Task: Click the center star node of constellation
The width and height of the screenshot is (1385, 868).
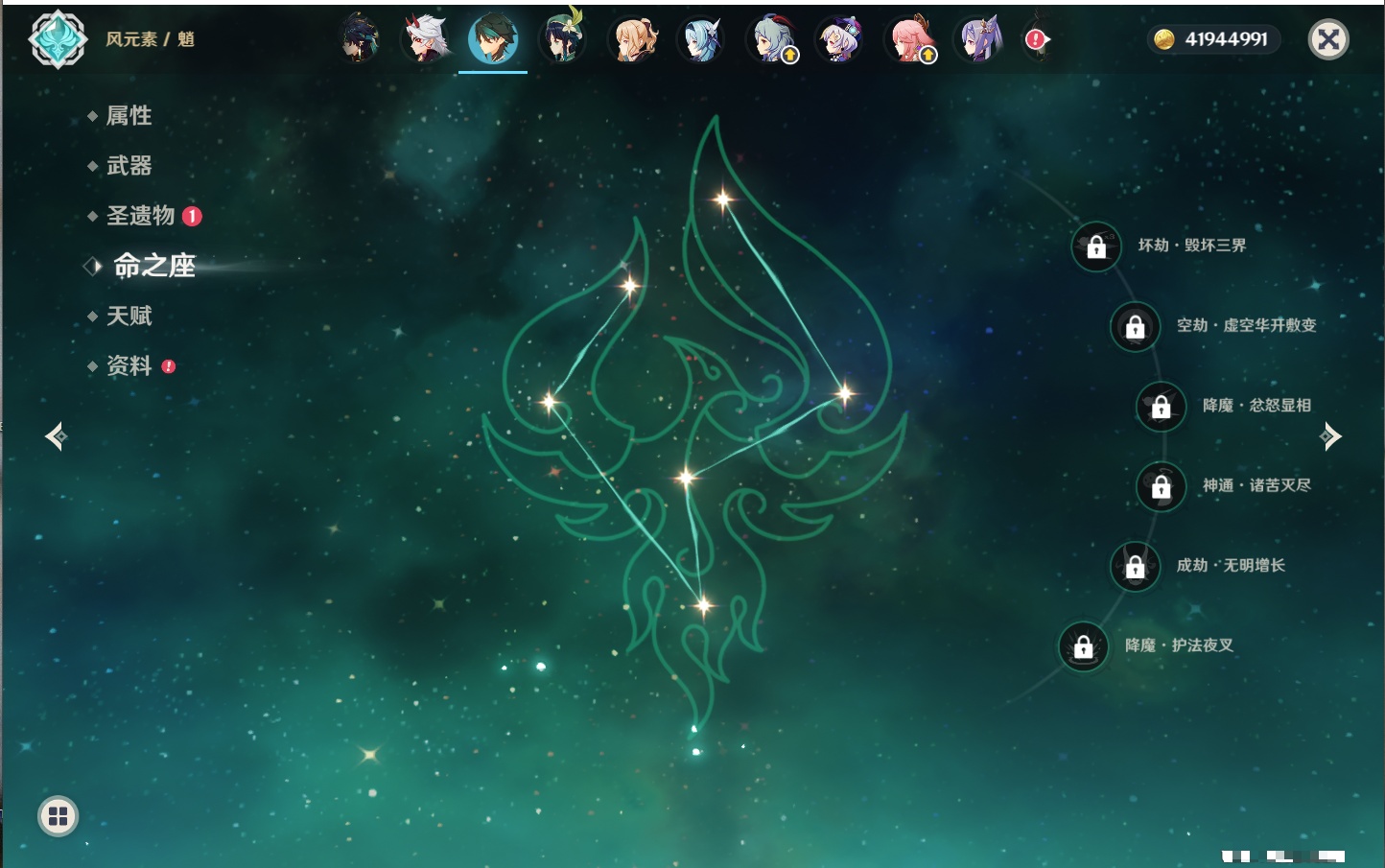Action: pos(686,477)
